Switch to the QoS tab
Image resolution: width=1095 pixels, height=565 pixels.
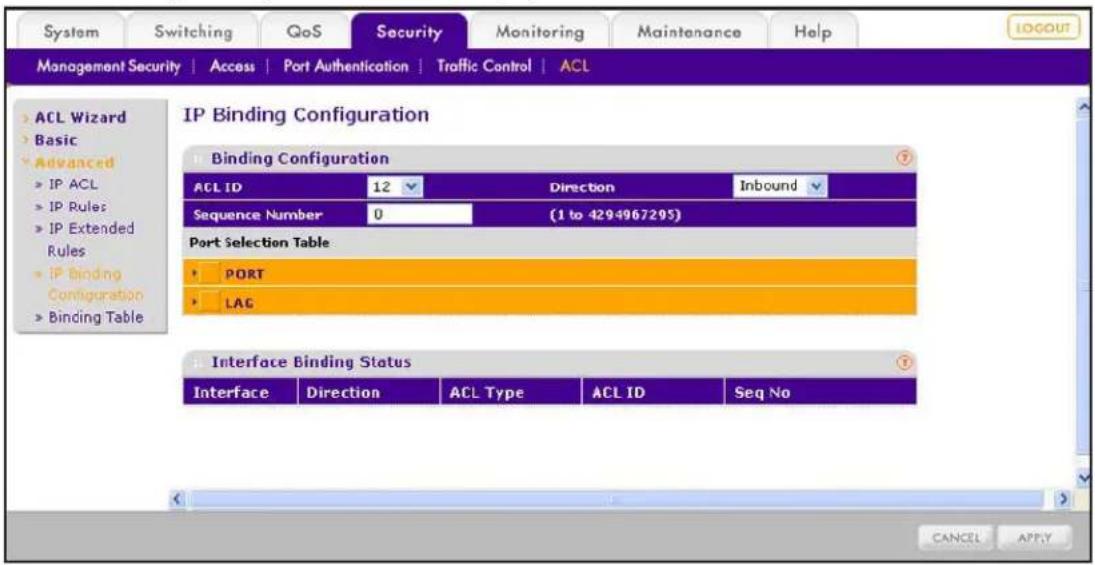click(304, 32)
